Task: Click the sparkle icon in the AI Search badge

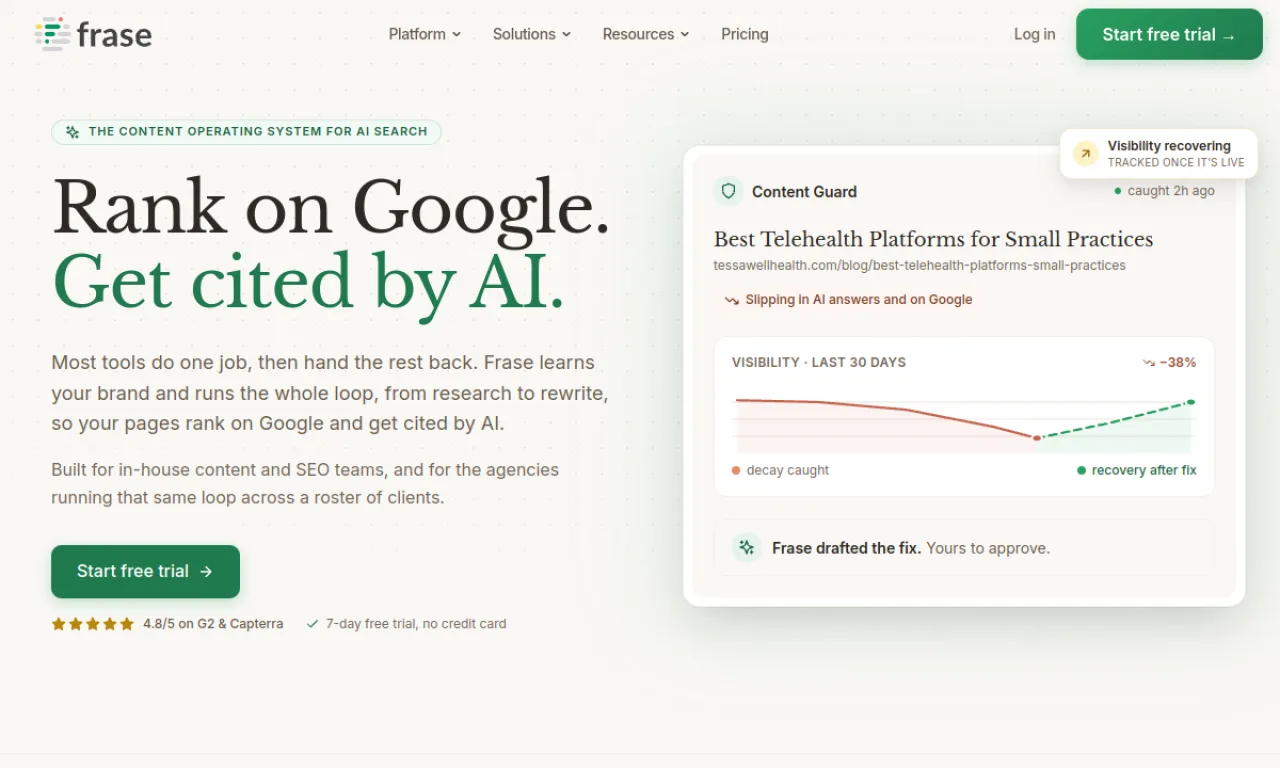Action: pyautogui.click(x=72, y=131)
